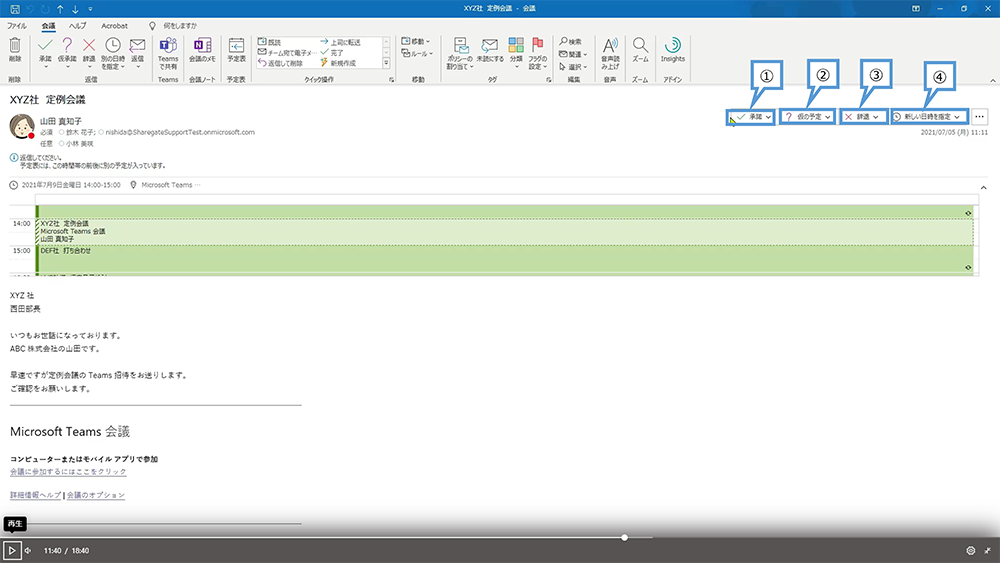Viewport: 1000px width, 563px height.
Task: Open the ファイル tab
Action: tap(17, 26)
